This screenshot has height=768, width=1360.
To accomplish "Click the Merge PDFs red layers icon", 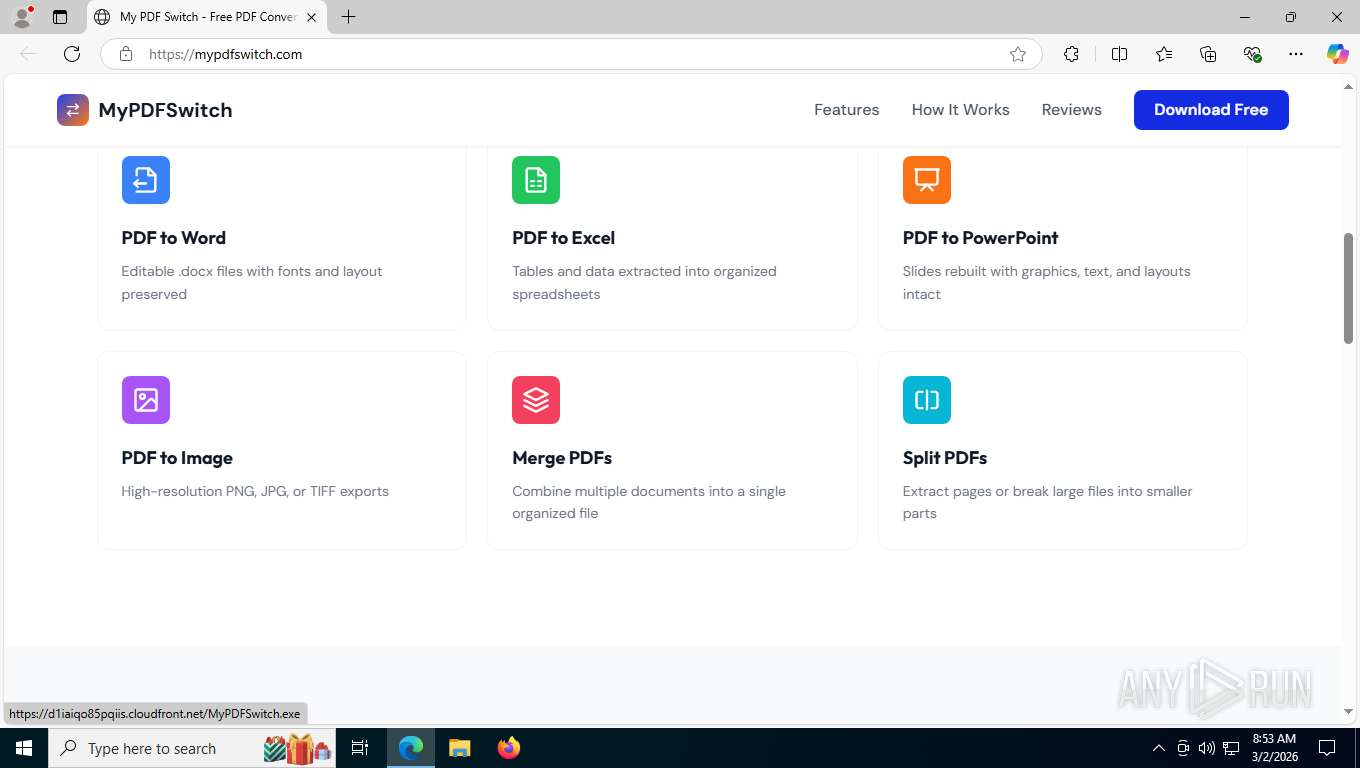I will click(x=536, y=400).
